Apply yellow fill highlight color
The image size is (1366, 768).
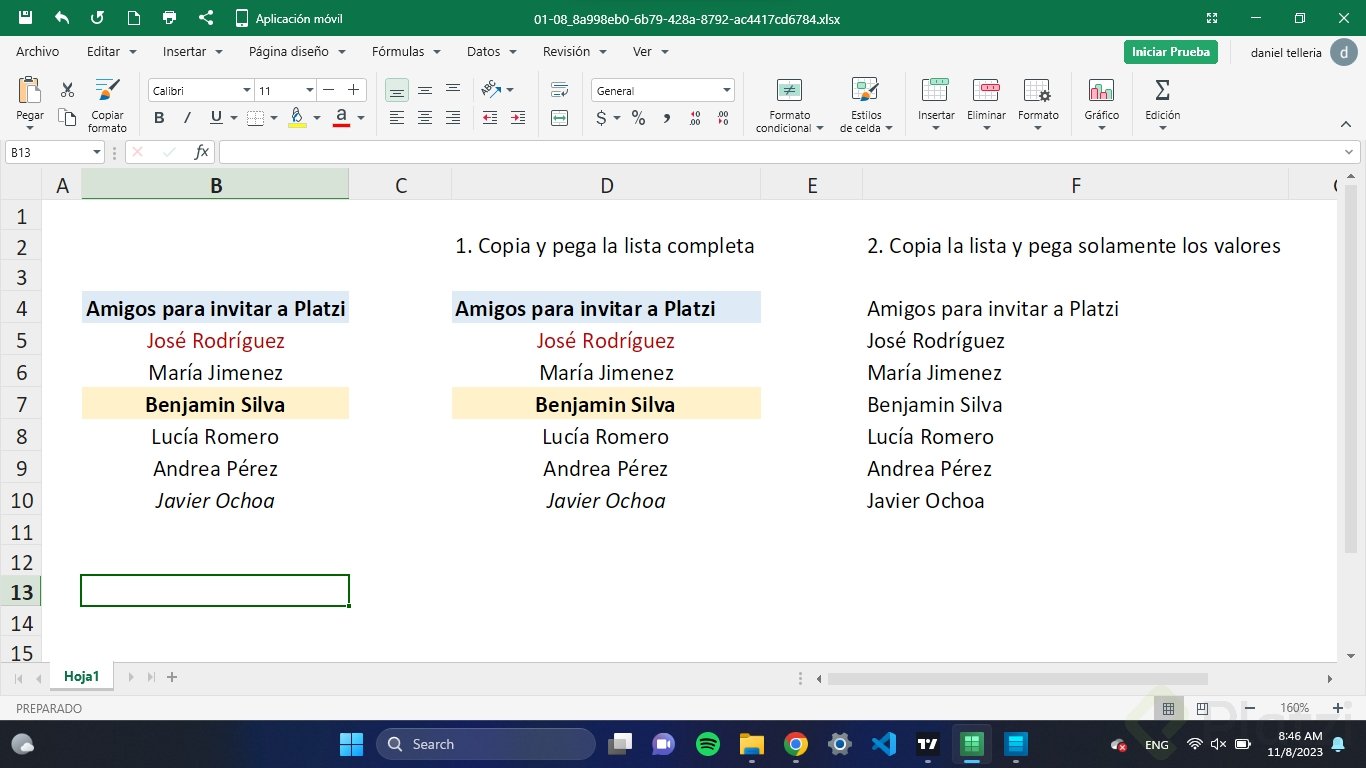click(x=297, y=118)
